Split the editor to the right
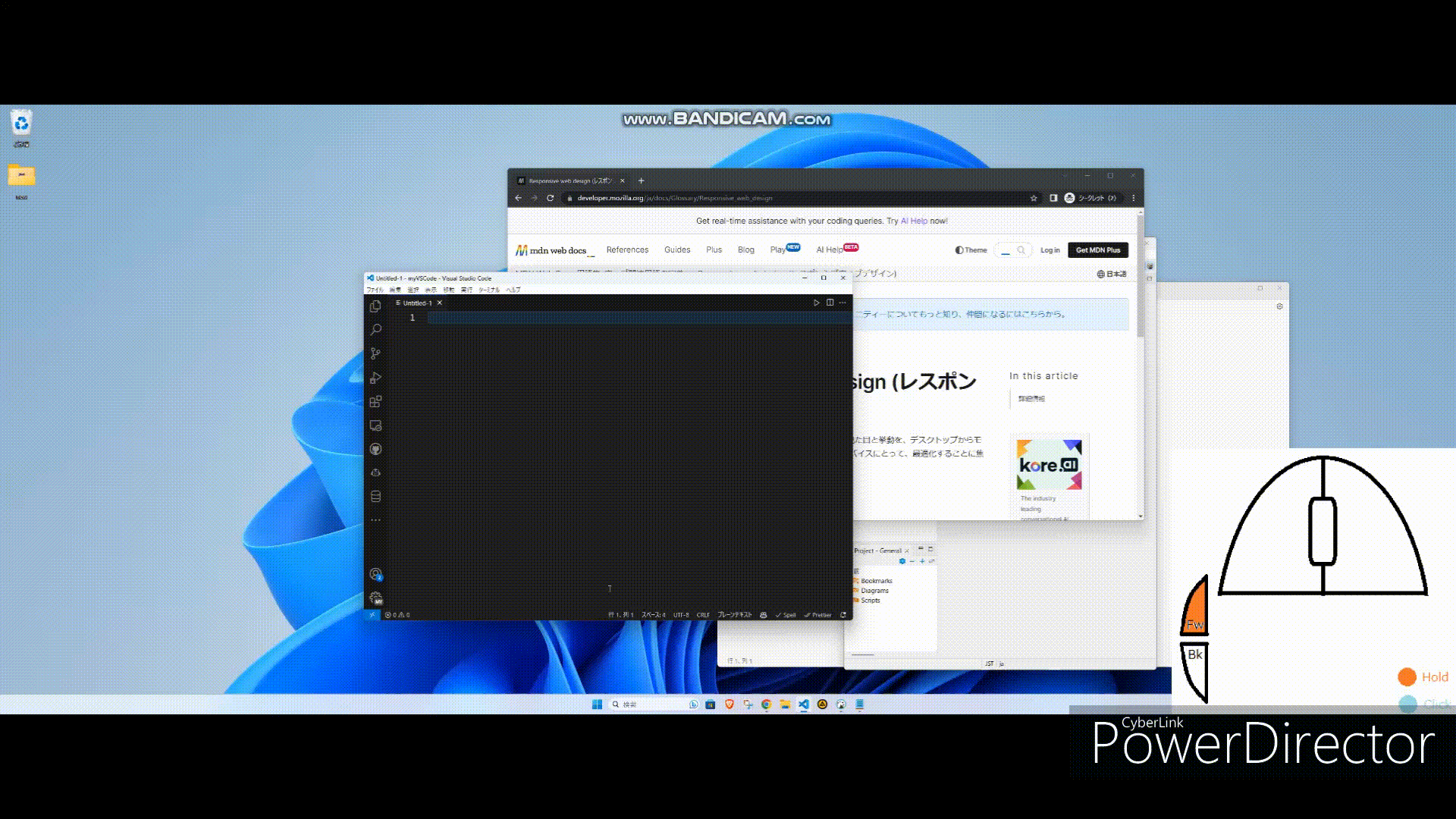 click(830, 303)
